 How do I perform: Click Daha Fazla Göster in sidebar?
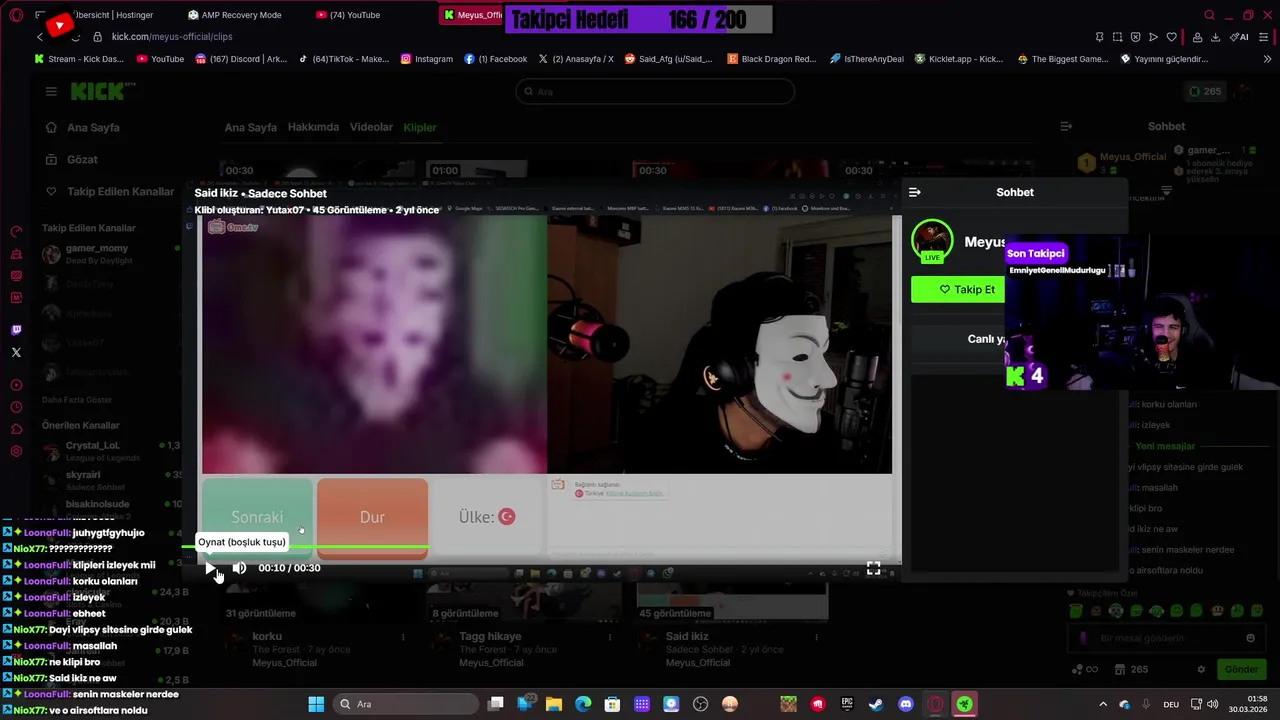pos(77,399)
